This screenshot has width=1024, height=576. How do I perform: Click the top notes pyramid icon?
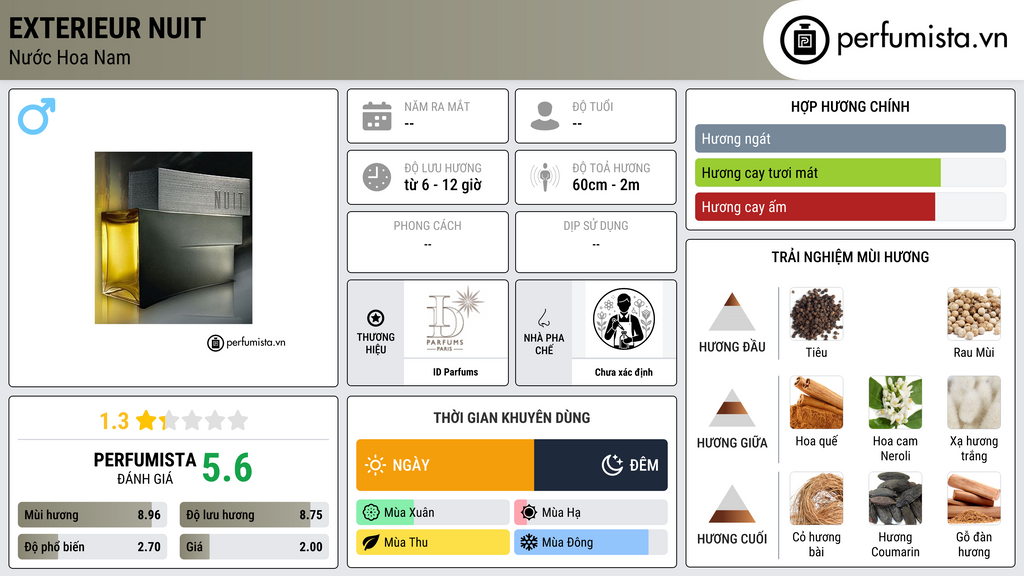click(x=732, y=312)
